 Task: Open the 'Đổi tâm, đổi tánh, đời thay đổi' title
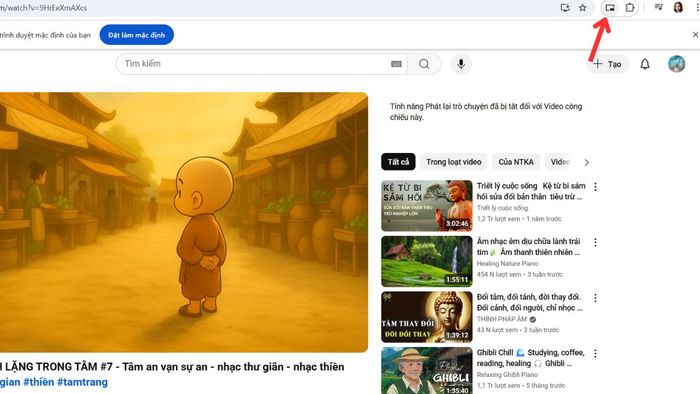click(529, 302)
